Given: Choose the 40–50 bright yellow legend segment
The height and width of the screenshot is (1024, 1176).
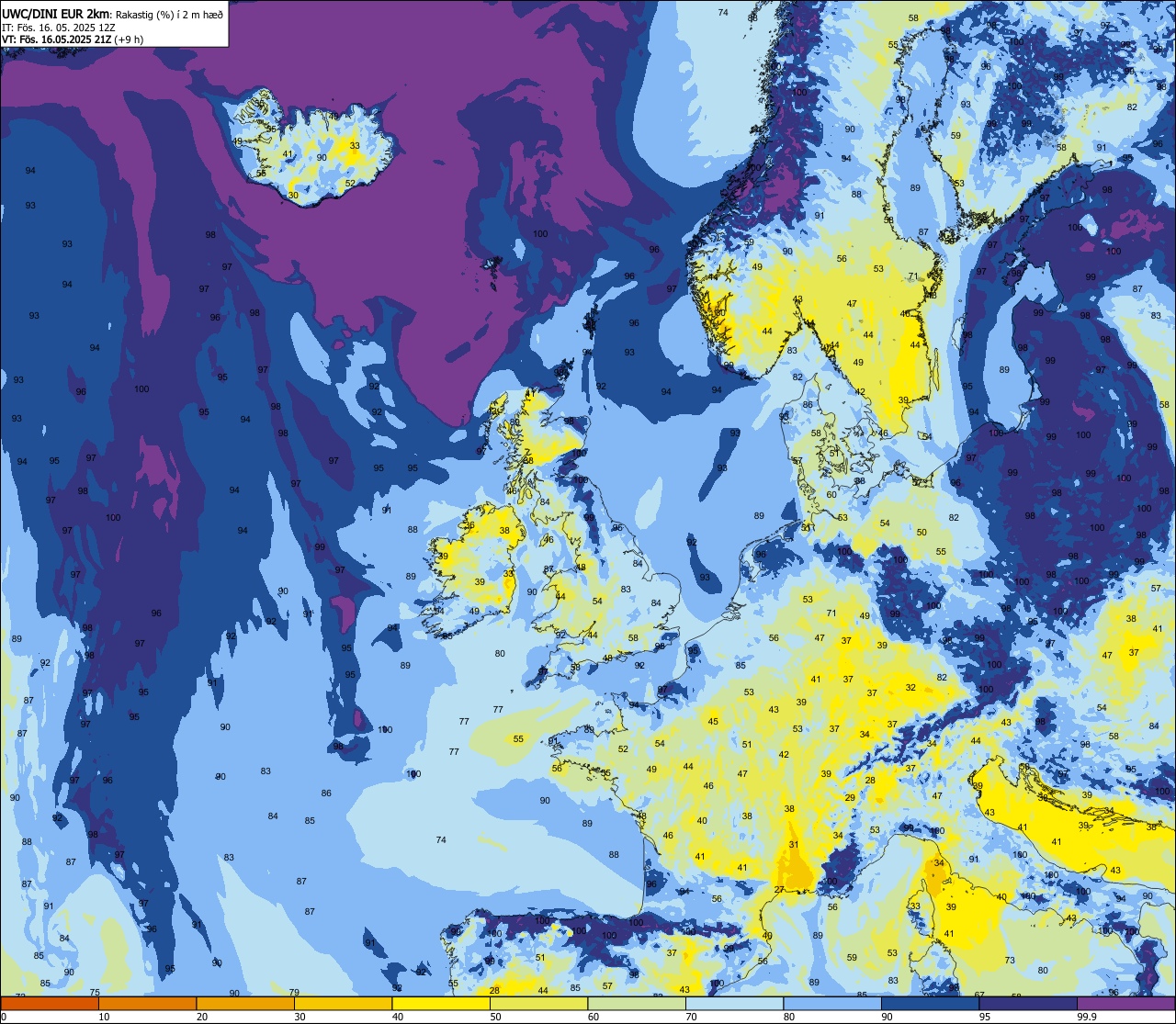Looking at the screenshot, I should [441, 1003].
